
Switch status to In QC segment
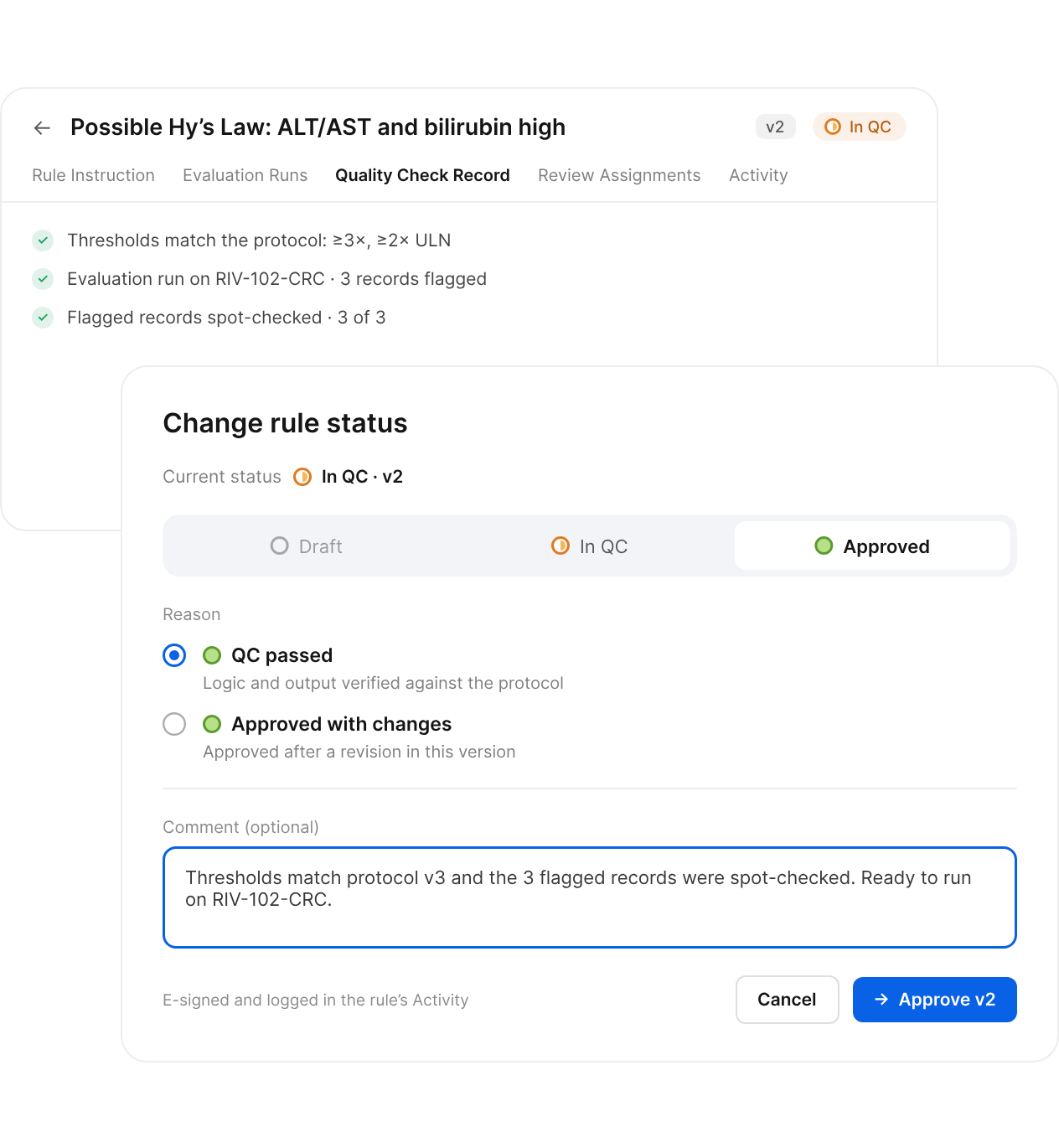tap(589, 546)
